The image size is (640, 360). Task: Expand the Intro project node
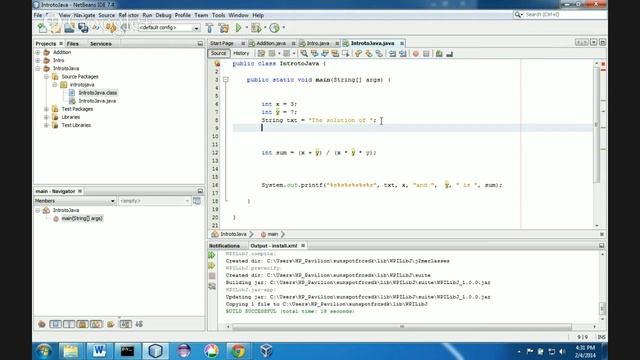38,60
